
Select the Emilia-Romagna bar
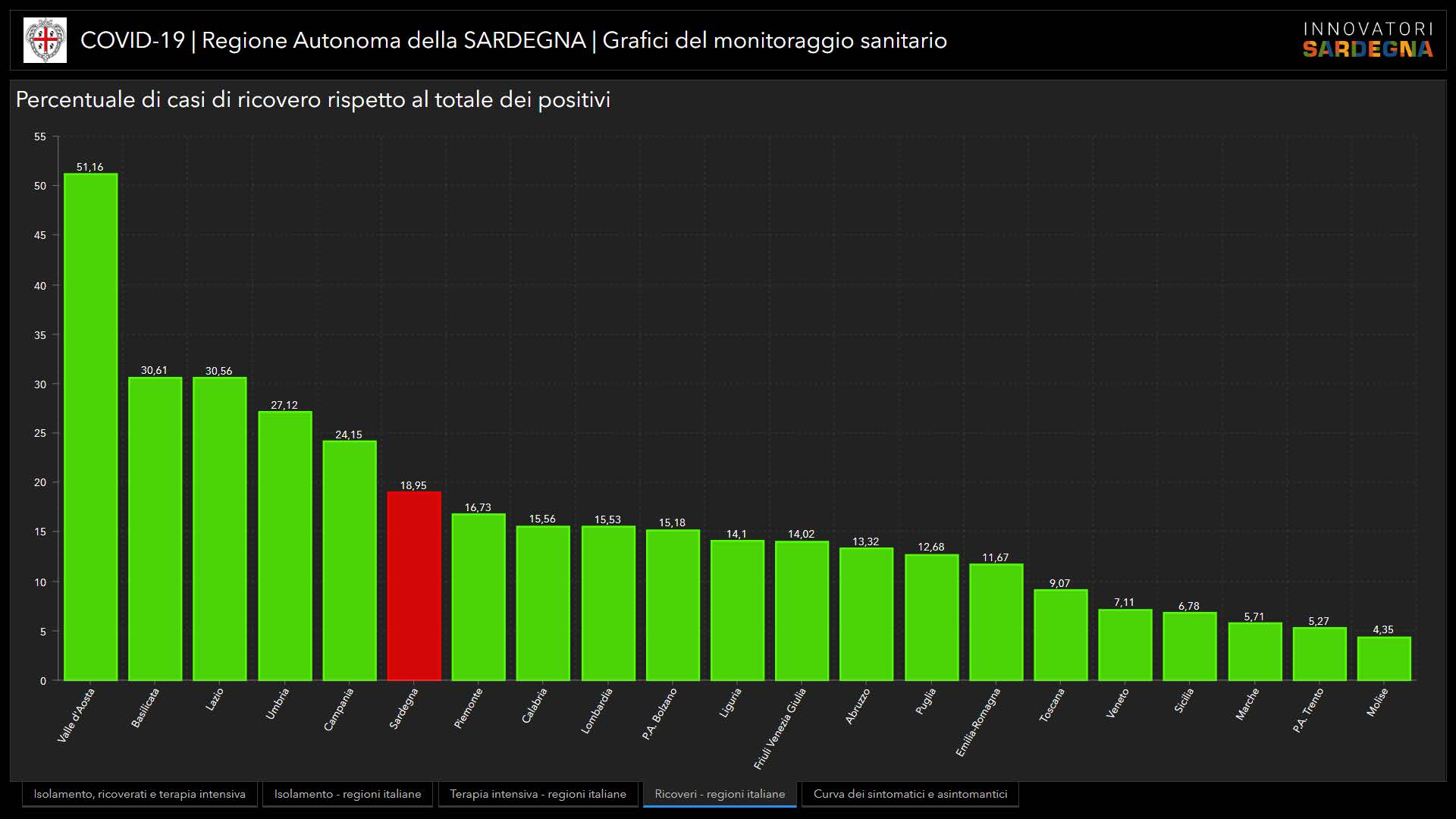[996, 622]
